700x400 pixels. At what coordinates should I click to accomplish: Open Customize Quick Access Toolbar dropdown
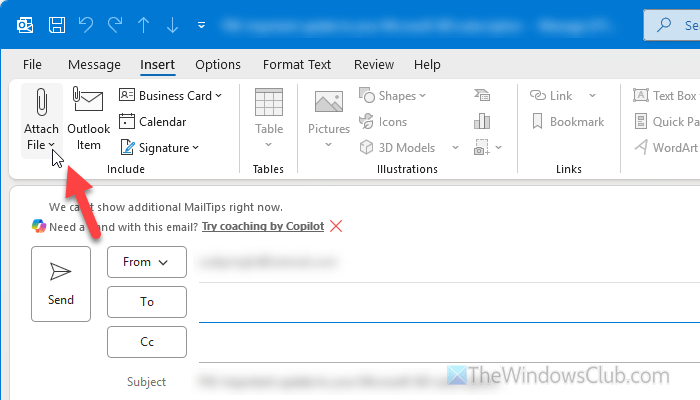click(201, 25)
